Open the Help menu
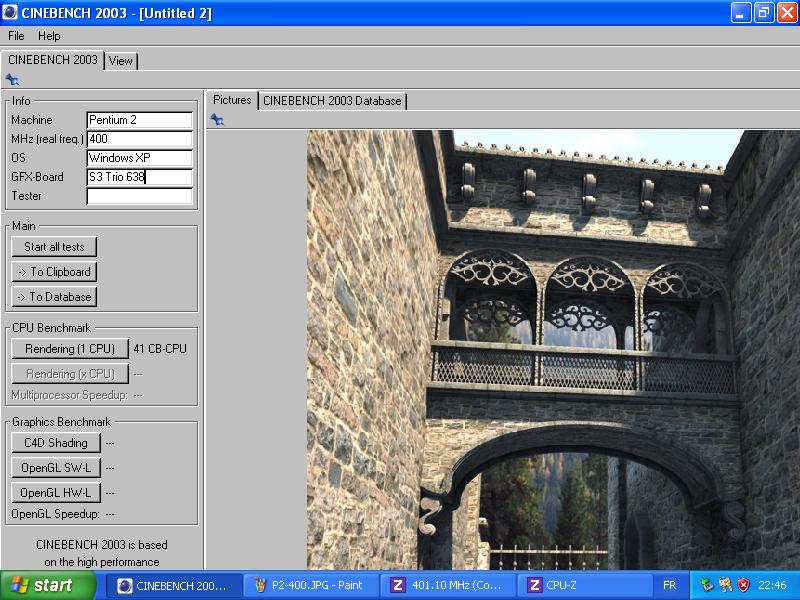The width and height of the screenshot is (800, 600). 49,36
